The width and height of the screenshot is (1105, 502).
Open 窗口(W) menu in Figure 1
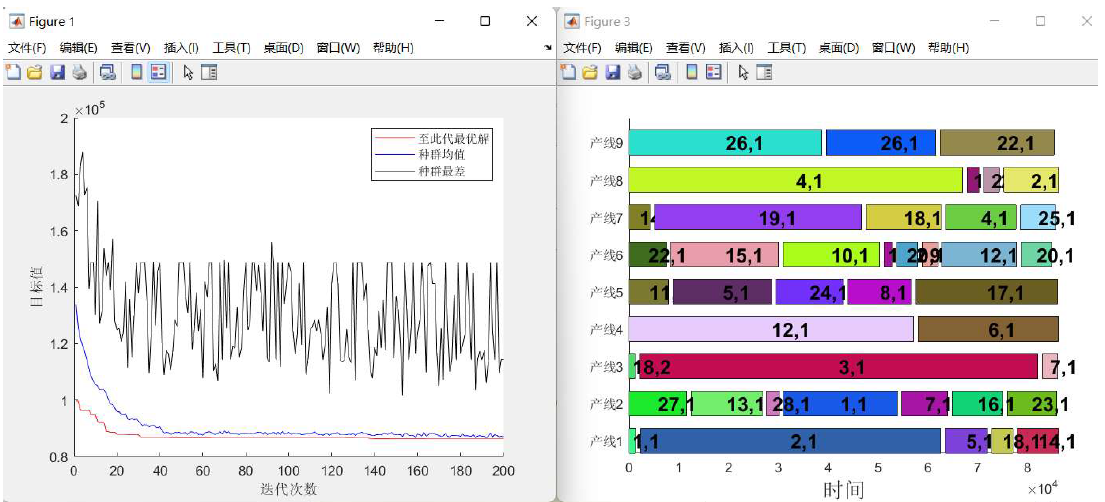pos(338,48)
